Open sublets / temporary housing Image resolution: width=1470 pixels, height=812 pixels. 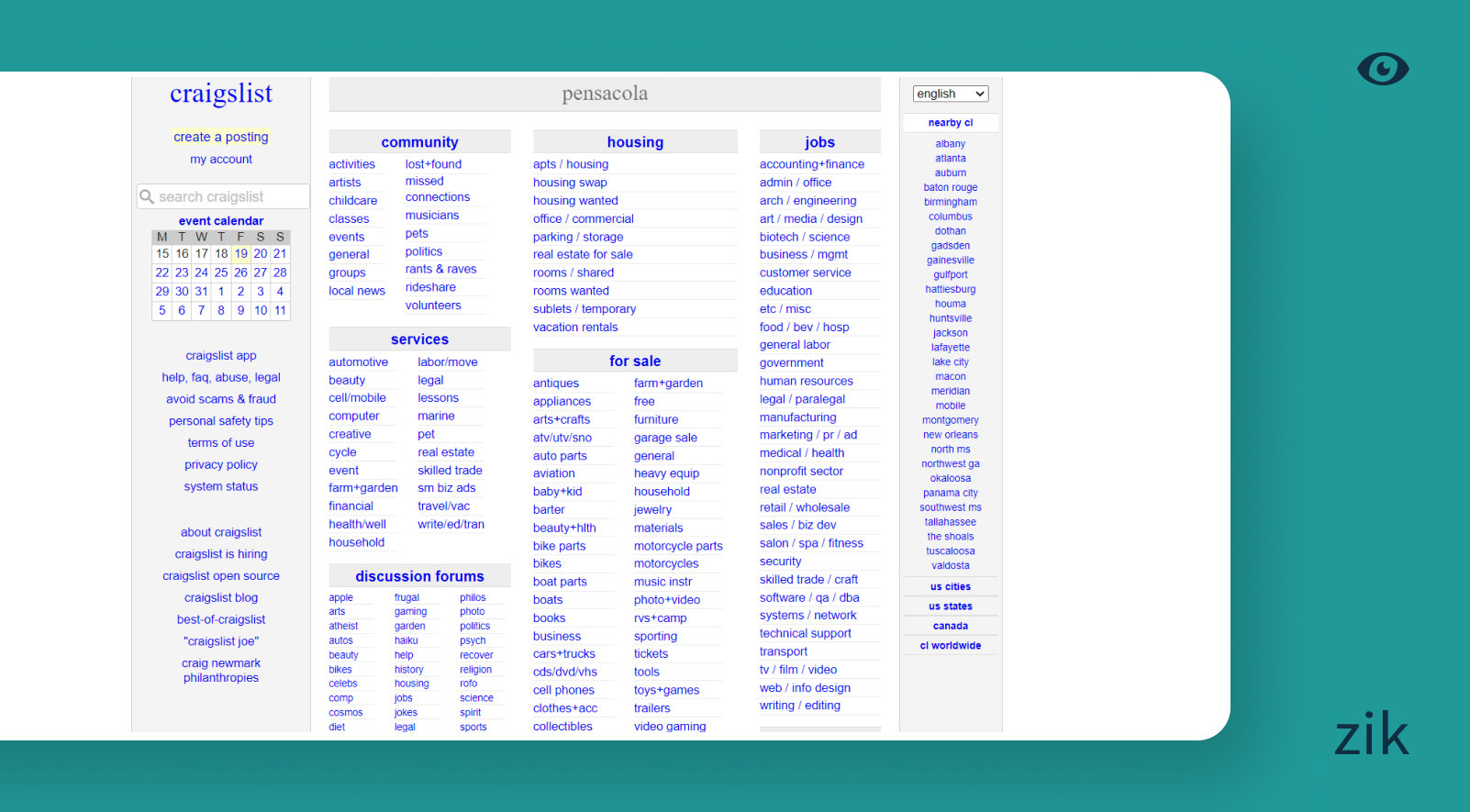point(585,309)
